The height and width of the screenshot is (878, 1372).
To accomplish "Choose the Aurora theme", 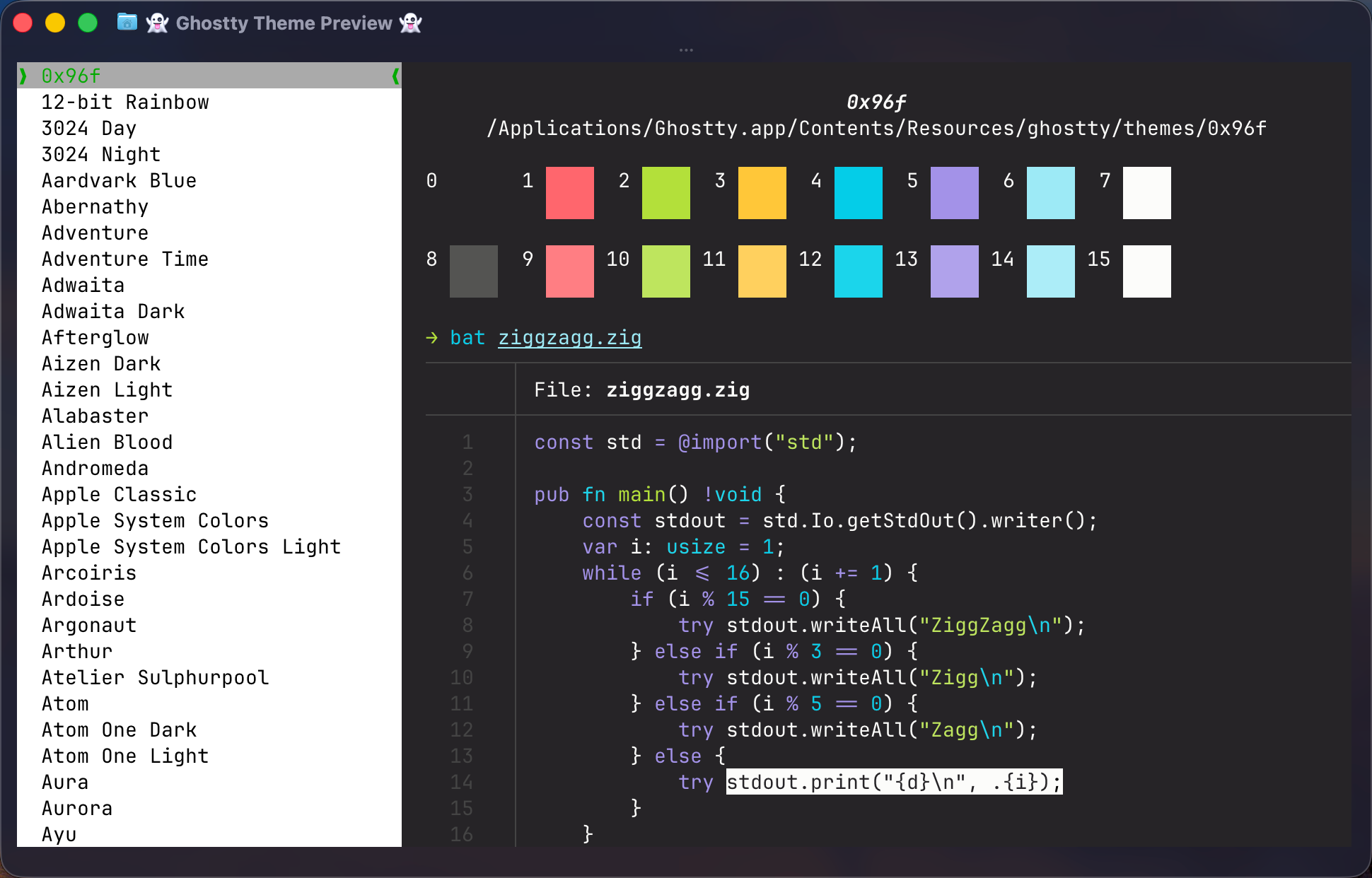I will [209, 808].
